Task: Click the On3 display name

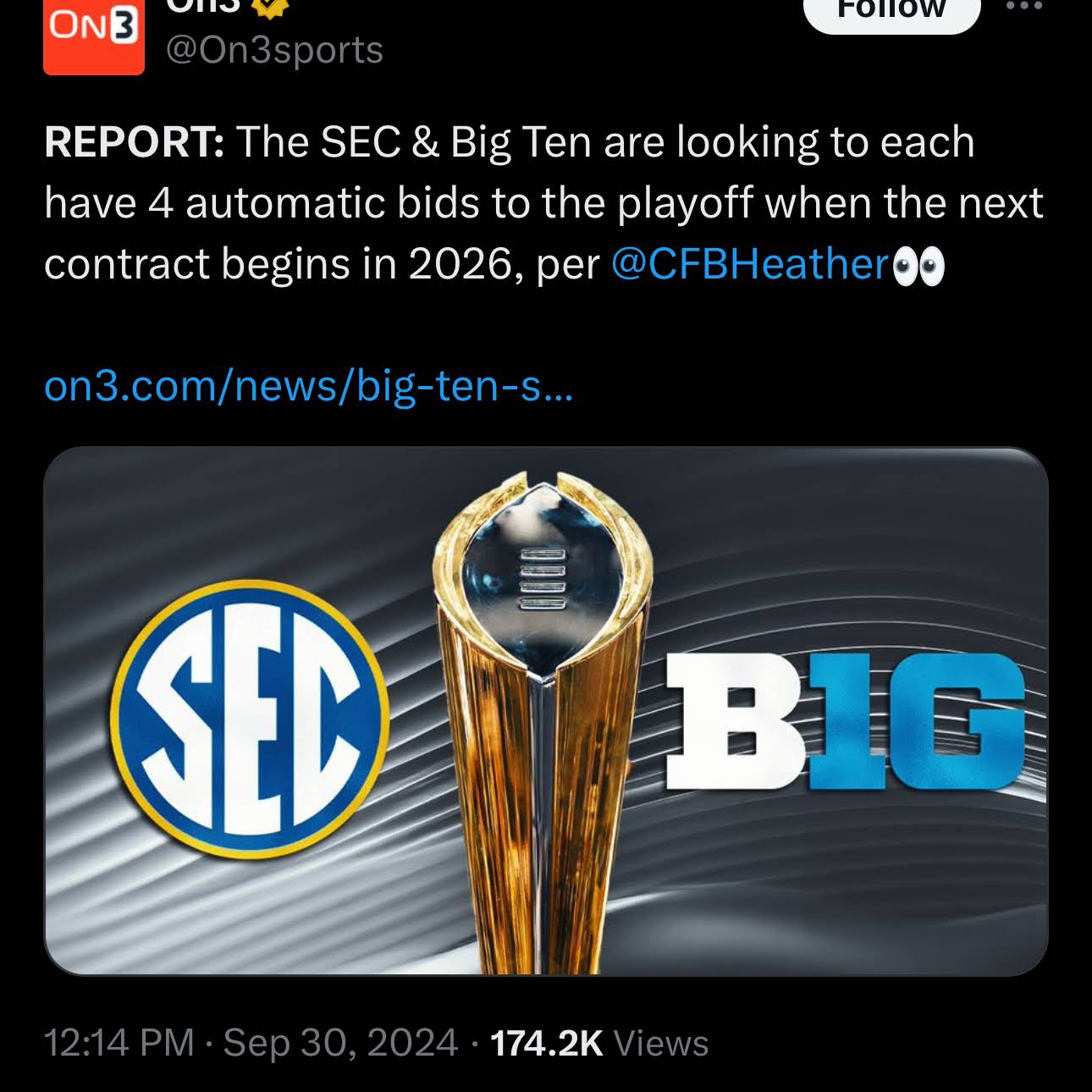Action: 203,7
